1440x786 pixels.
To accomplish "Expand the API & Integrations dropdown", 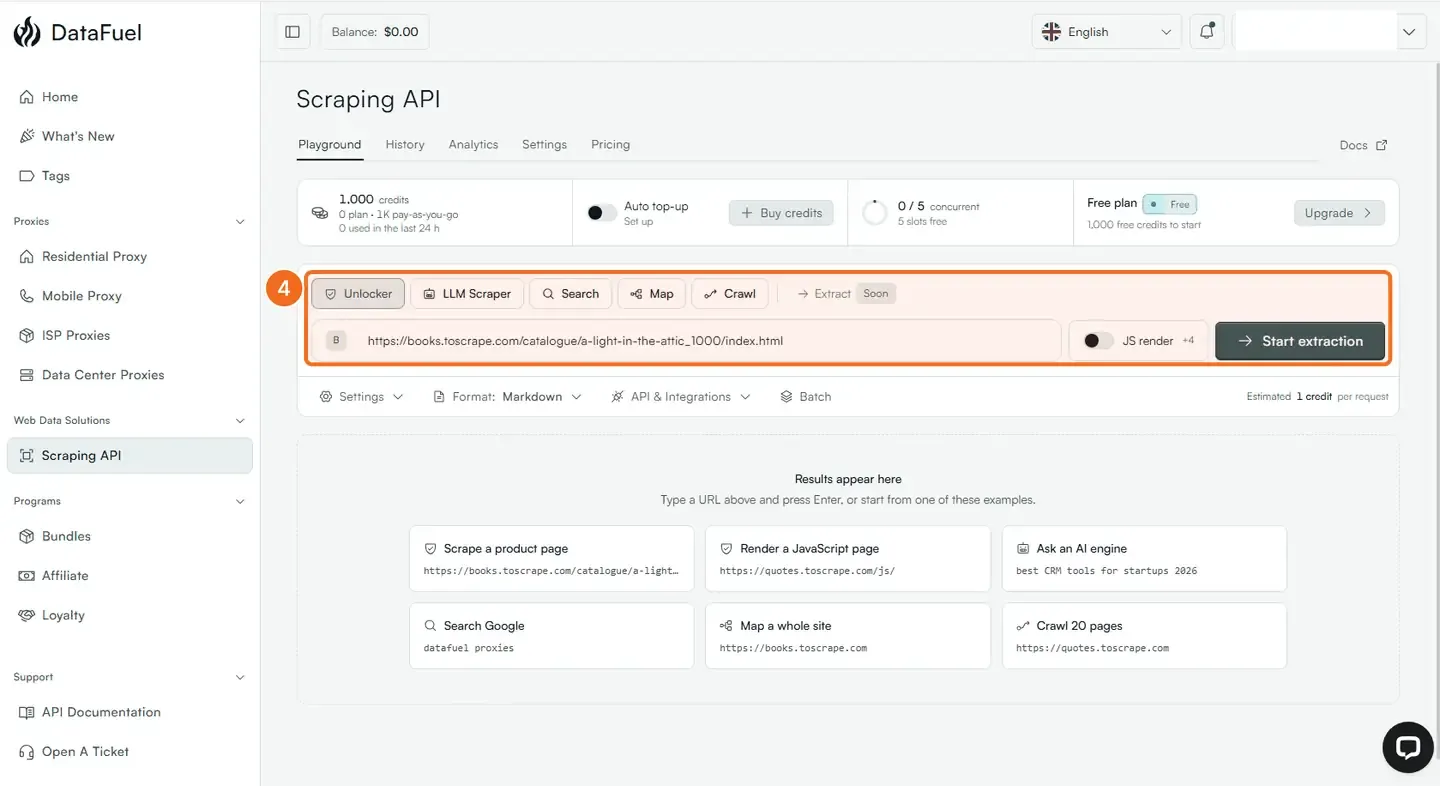I will click(681, 397).
